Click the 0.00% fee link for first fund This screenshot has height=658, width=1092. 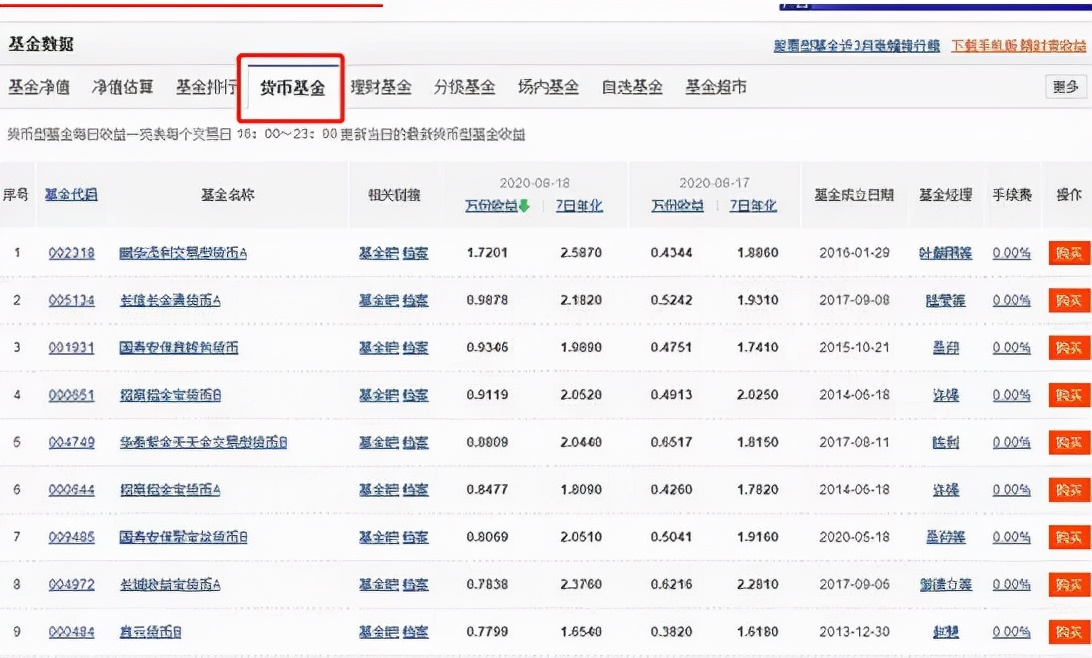click(x=1011, y=253)
